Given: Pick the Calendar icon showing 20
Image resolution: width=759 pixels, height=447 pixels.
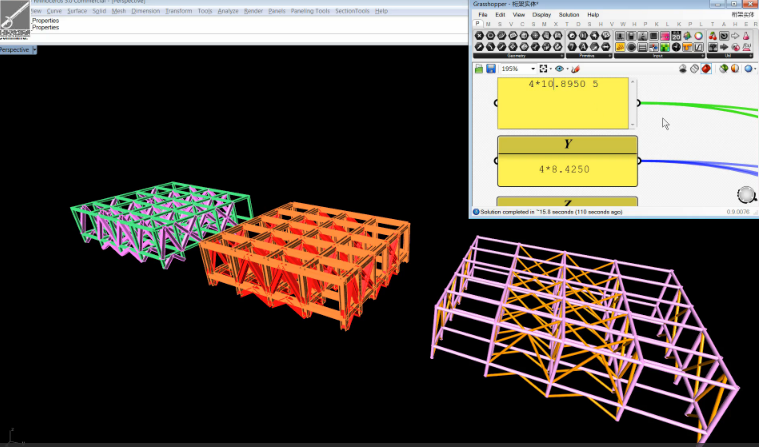Looking at the screenshot, I should (x=676, y=36).
